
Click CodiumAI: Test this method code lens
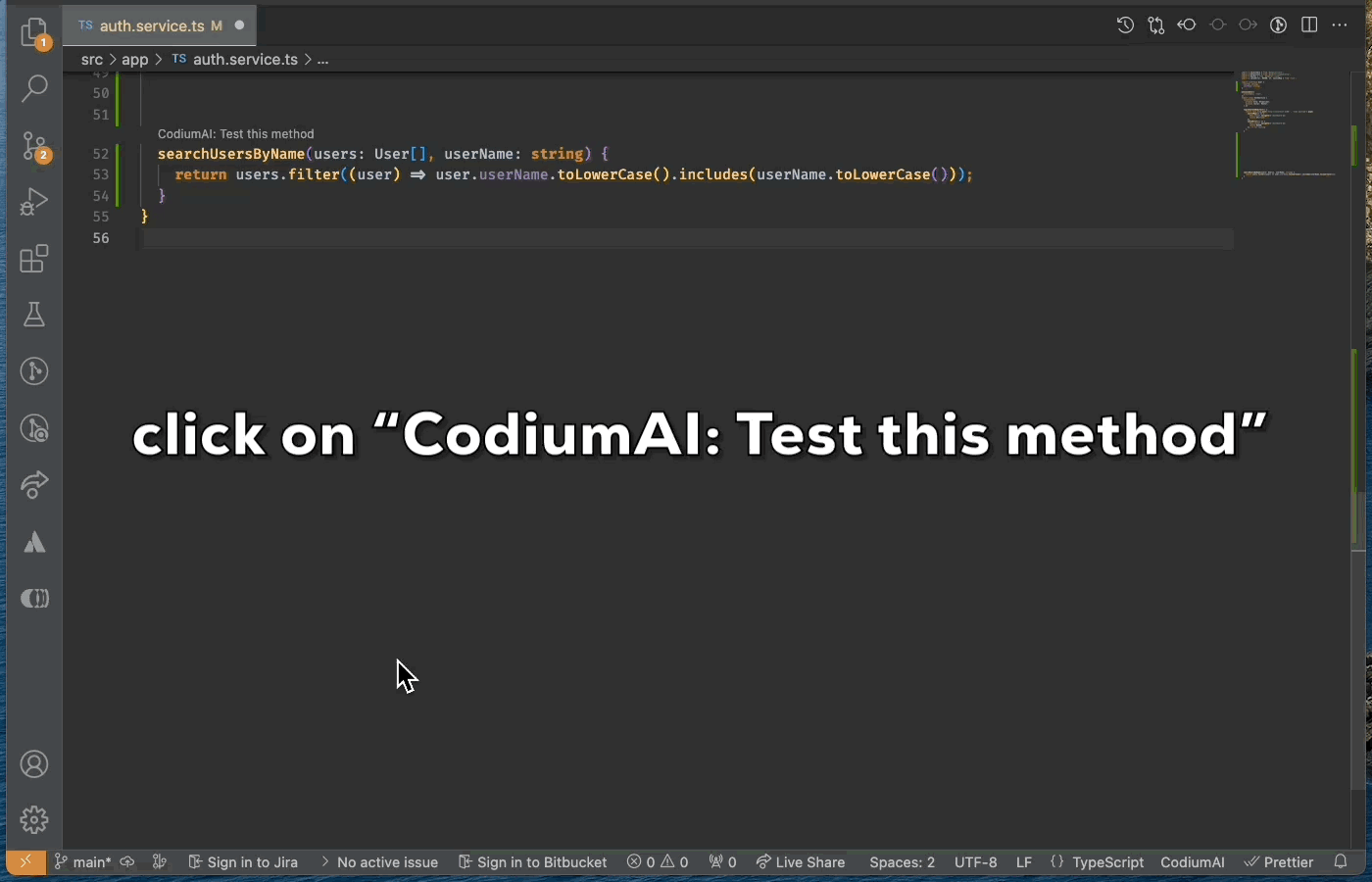pyautogui.click(x=236, y=134)
